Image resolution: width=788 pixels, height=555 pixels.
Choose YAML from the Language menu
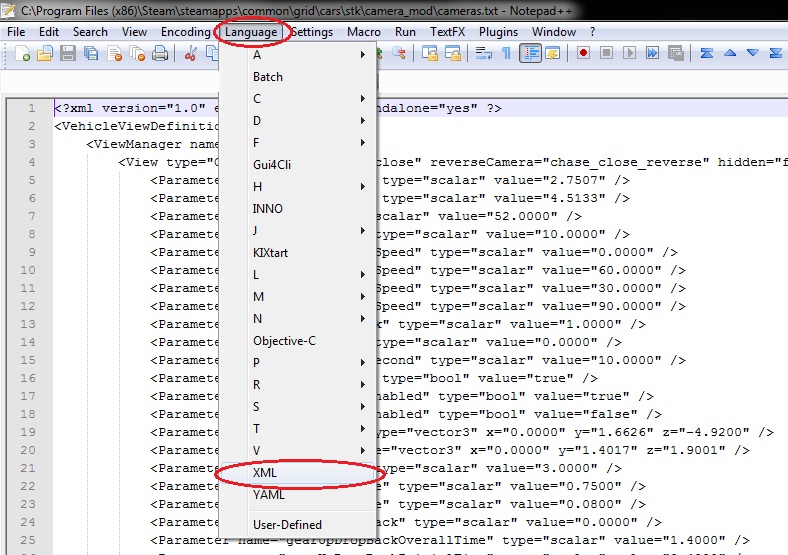point(299,495)
